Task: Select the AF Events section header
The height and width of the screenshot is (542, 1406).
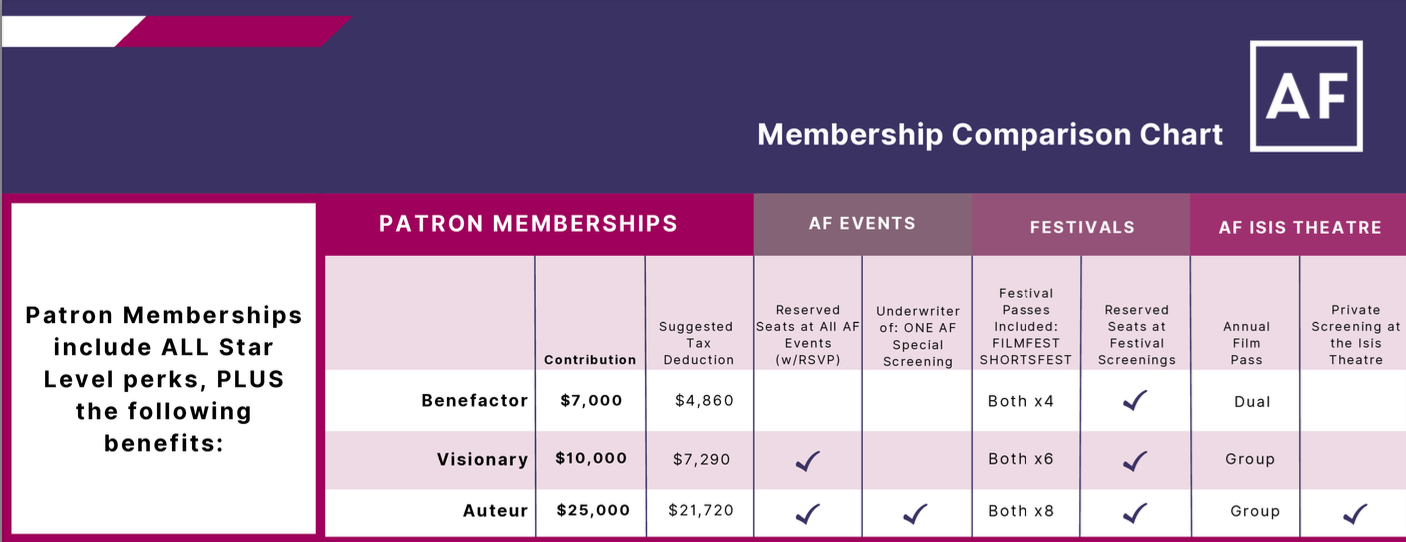Action: click(x=862, y=224)
